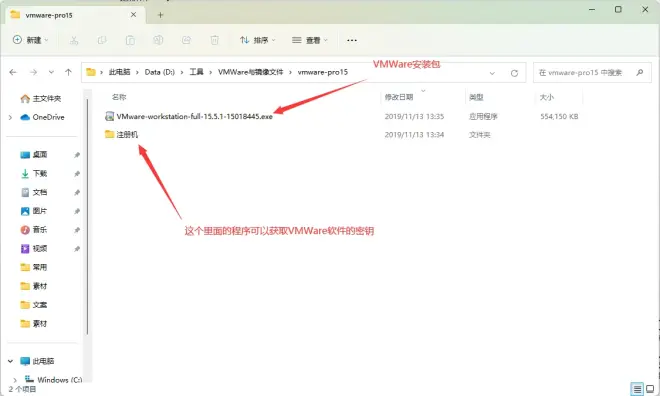Viewport: 660px width, 396px height.
Task: Select the VMware-workstation-full-15.5.1 exe file
Action: pos(194,117)
